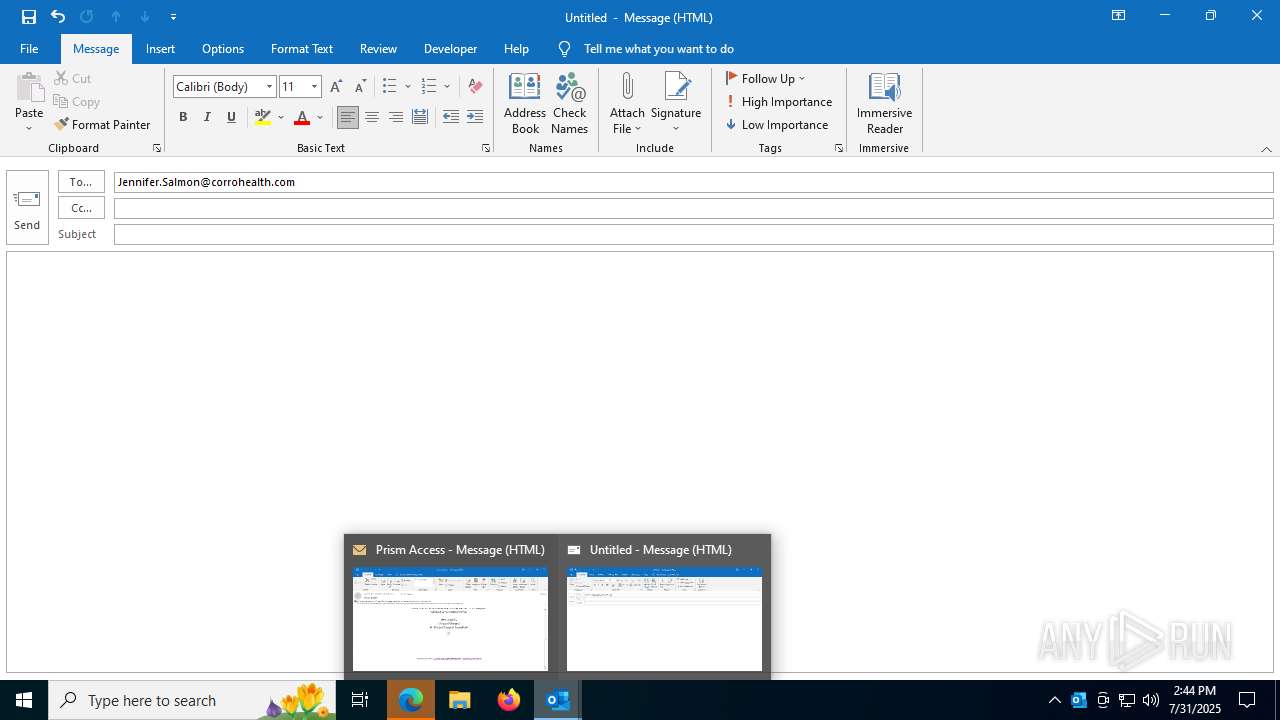Switch to the Options tab
1280x720 pixels.
click(x=223, y=48)
